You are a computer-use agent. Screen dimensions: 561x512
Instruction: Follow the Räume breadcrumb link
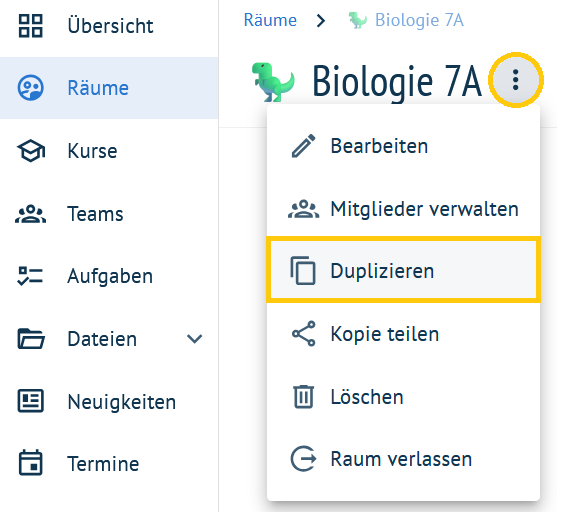pos(270,20)
